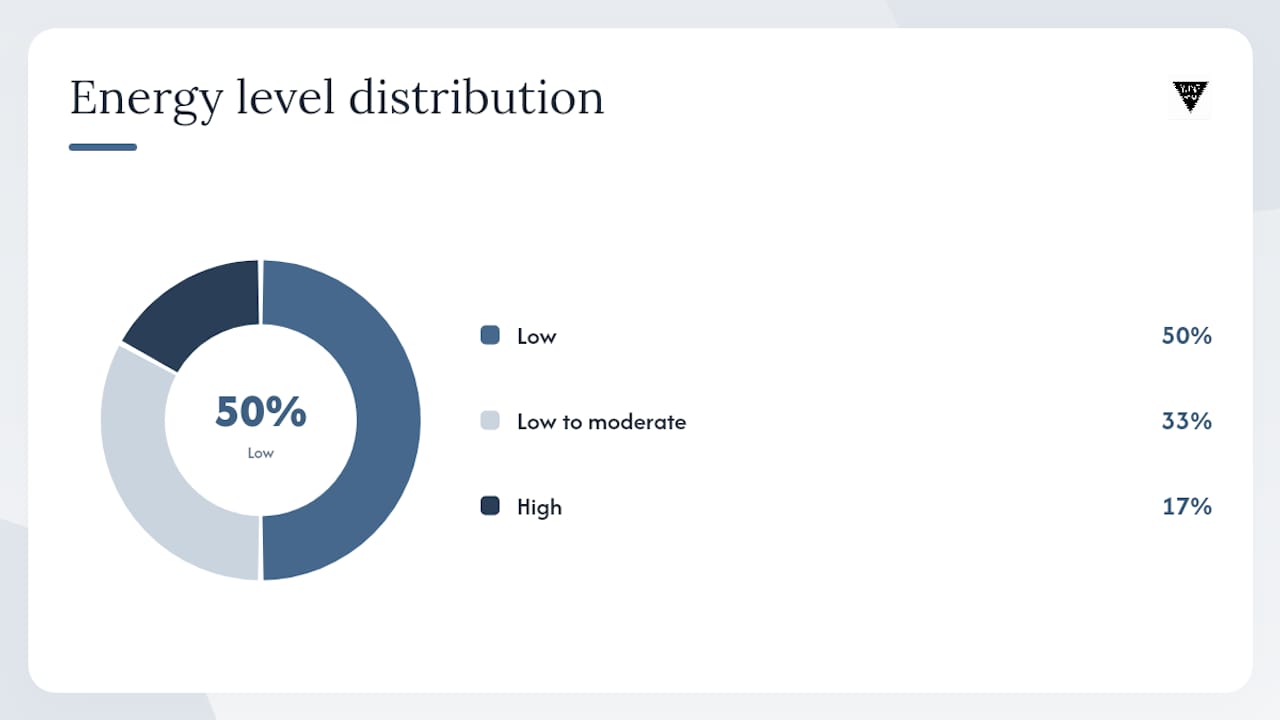This screenshot has width=1280, height=720.
Task: Click the word distribution in the heading
Action: coord(476,99)
